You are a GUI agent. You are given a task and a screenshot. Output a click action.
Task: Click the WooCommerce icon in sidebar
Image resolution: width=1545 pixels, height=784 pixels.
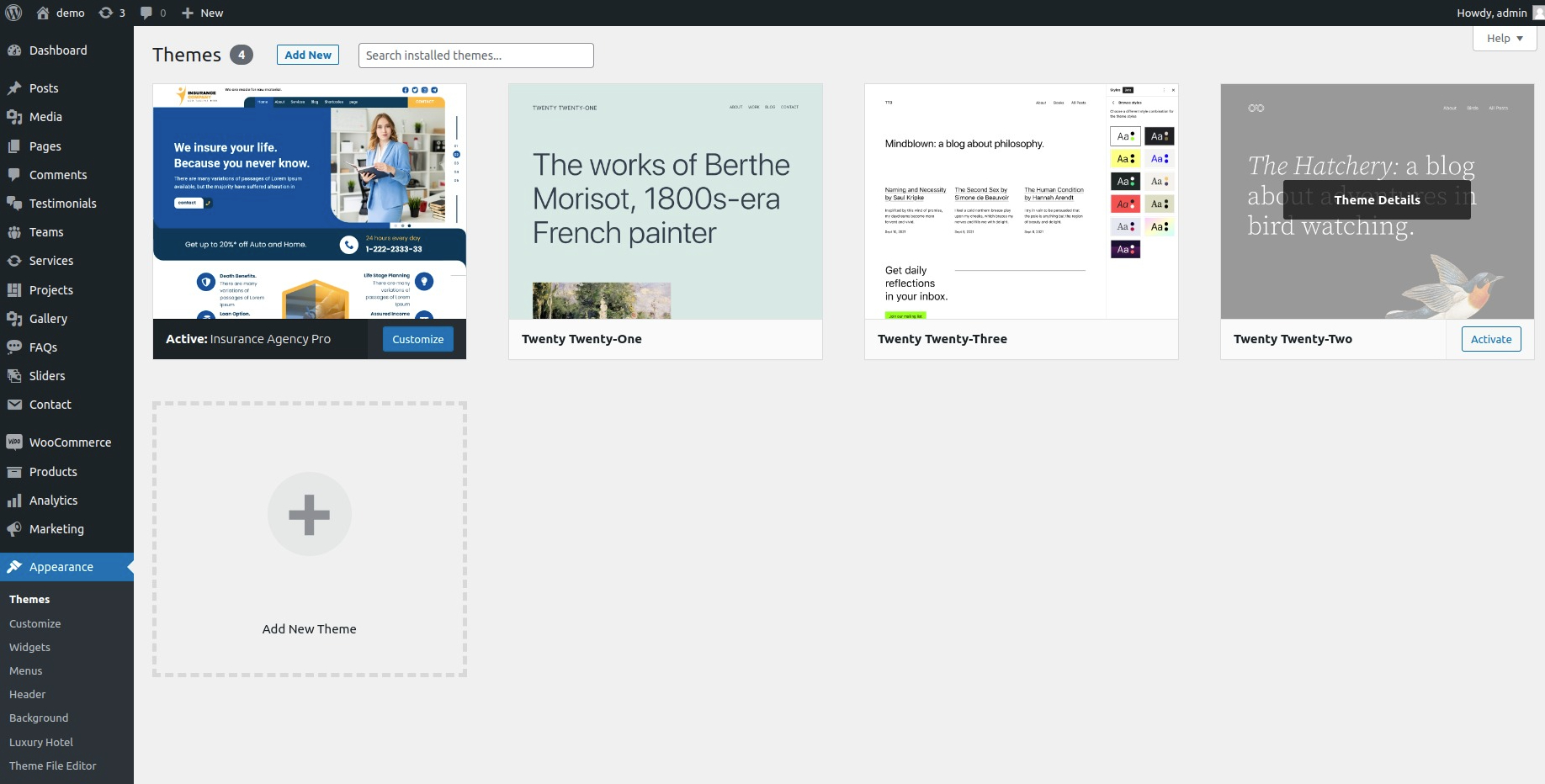coord(14,442)
